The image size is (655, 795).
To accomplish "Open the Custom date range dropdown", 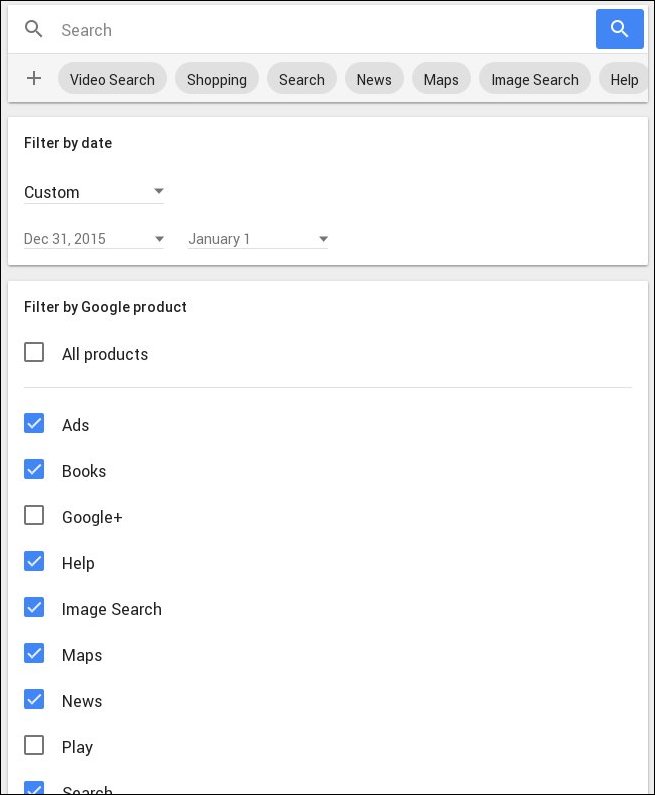I will pyautogui.click(x=94, y=192).
